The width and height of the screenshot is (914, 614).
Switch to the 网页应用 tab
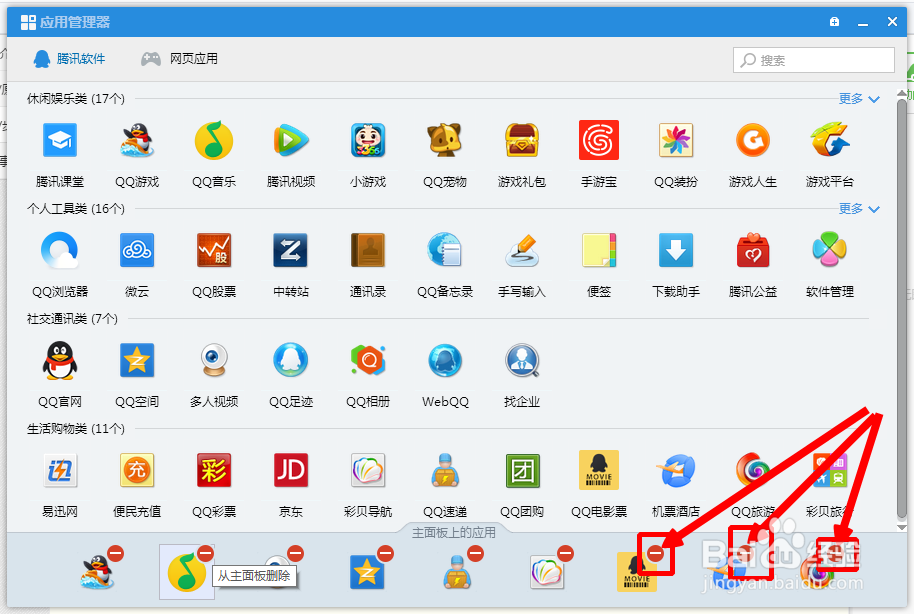180,59
